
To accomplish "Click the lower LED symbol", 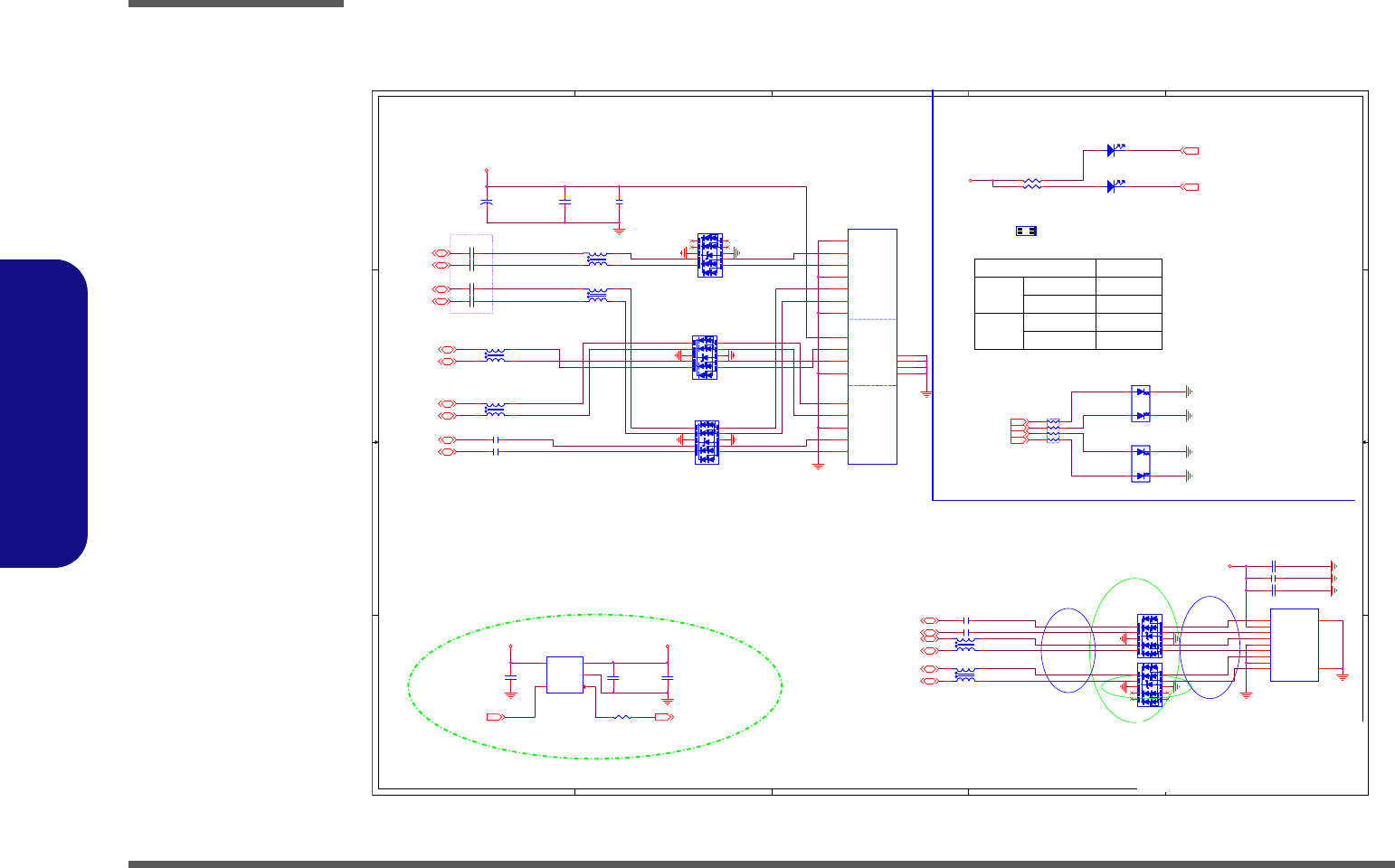I will [x=1115, y=186].
